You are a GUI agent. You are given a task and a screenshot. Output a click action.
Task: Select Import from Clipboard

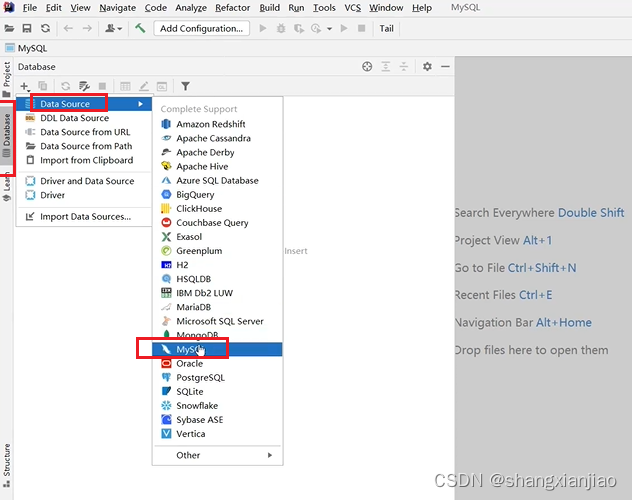point(84,160)
